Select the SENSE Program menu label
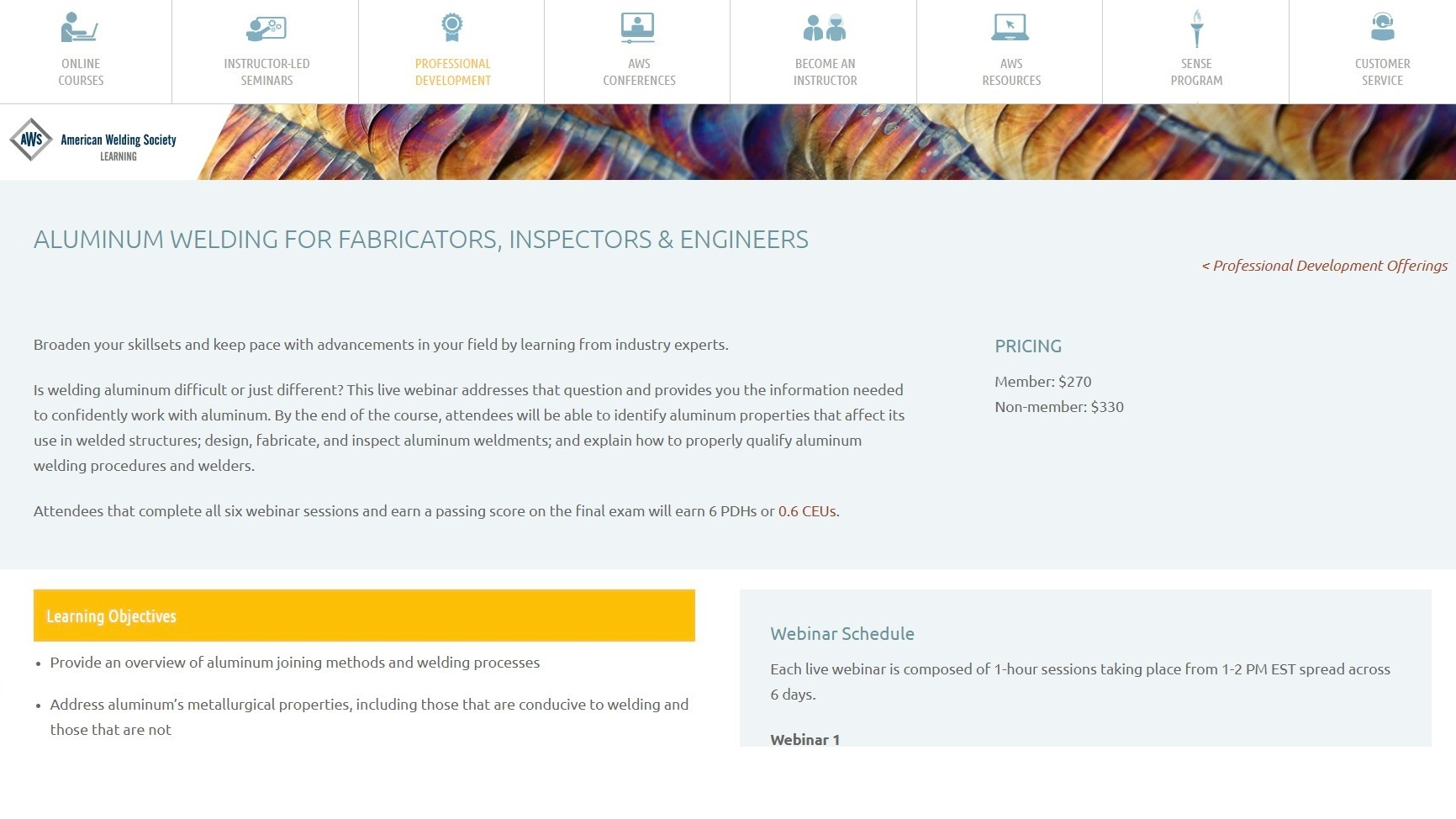1456x819 pixels. [1196, 72]
